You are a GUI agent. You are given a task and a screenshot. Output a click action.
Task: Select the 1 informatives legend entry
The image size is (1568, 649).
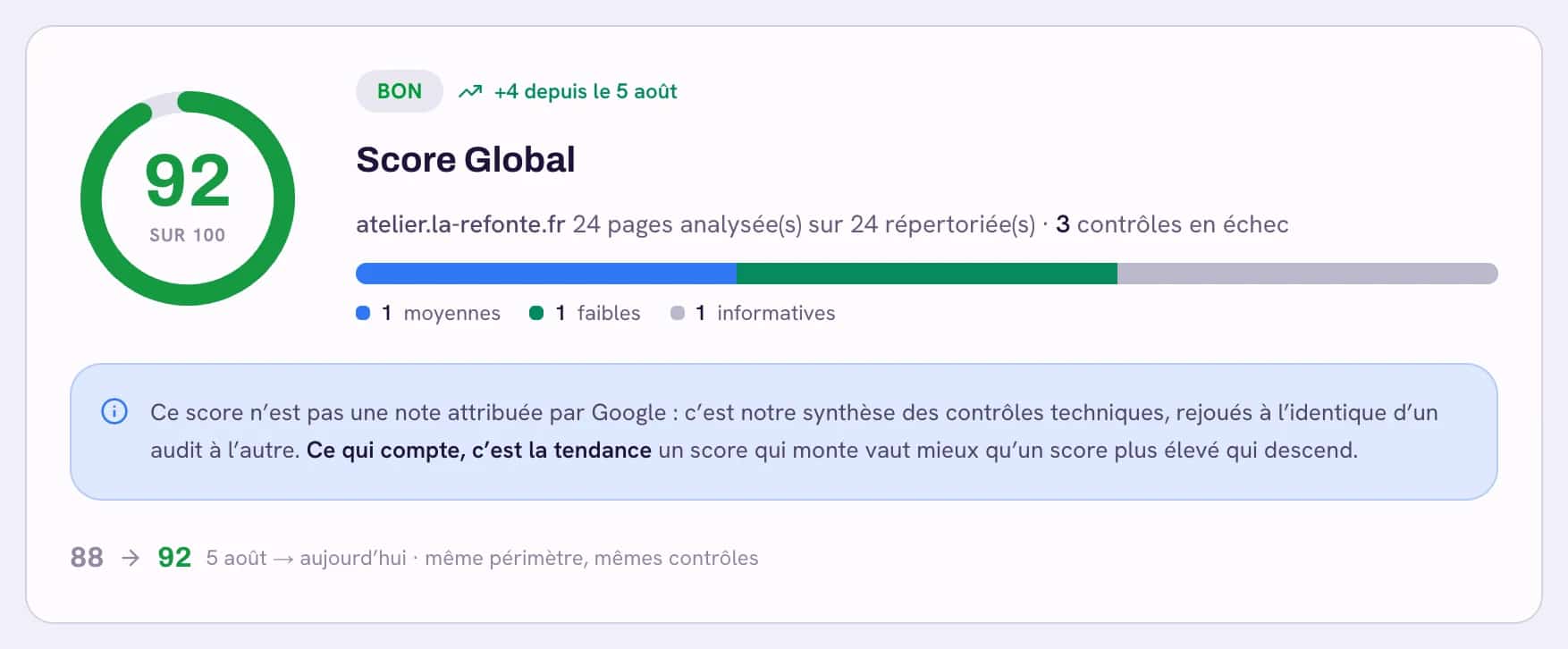tap(753, 313)
